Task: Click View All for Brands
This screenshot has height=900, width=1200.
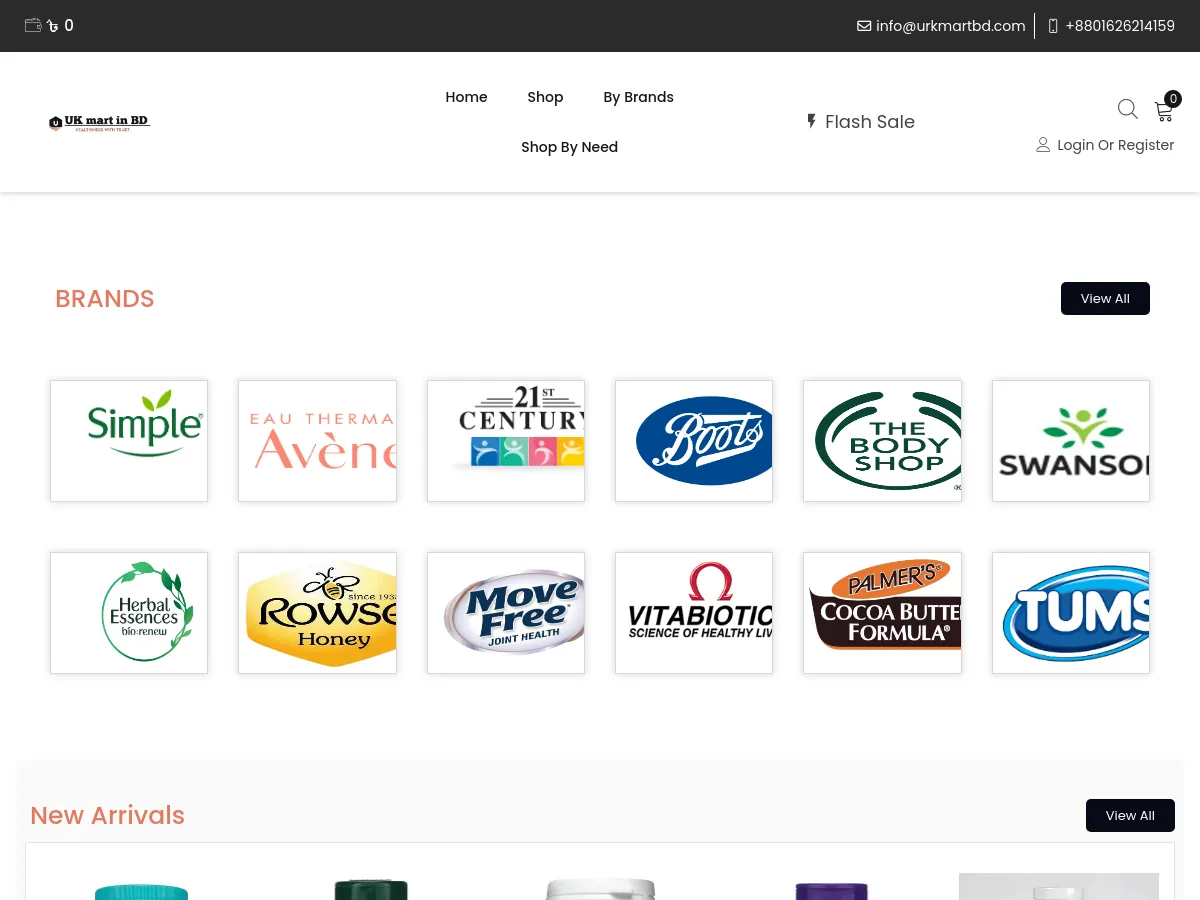Action: 1105,298
